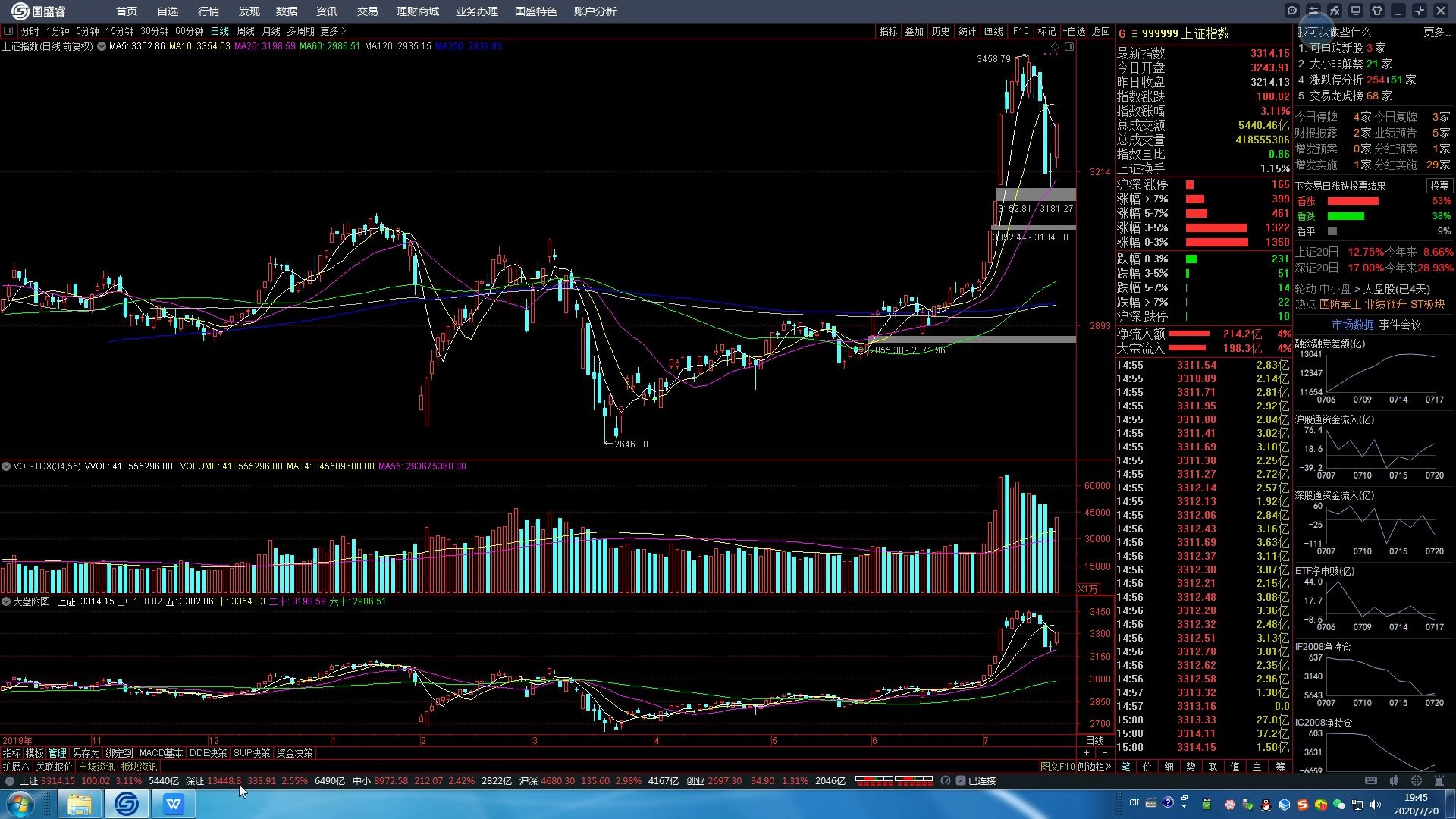Click the 笔 tab under the tick list
Viewport: 1456px width, 819px height.
coord(1125,767)
